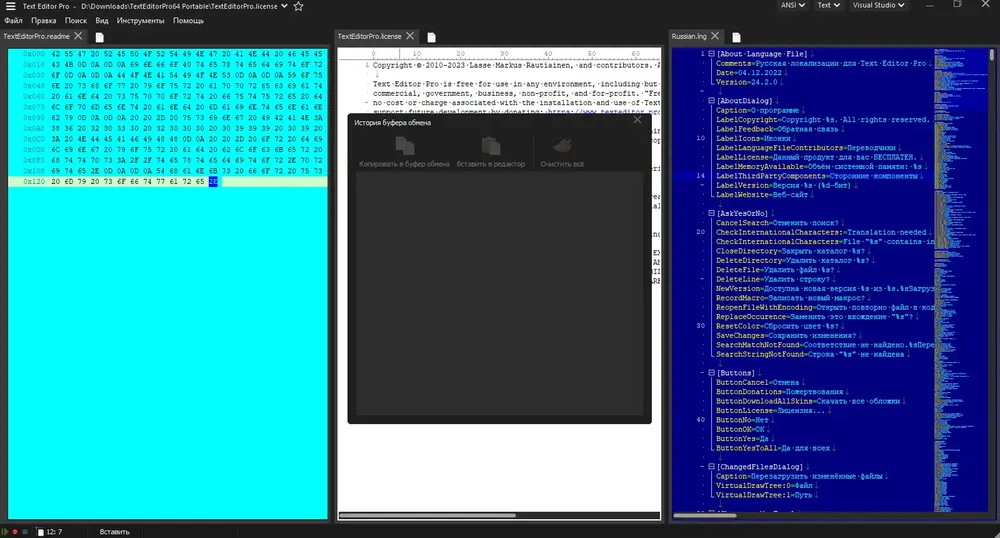Image resolution: width=1000 pixels, height=538 pixels.
Task: Collapse the [AboutDialog] section
Action: [x=712, y=101]
